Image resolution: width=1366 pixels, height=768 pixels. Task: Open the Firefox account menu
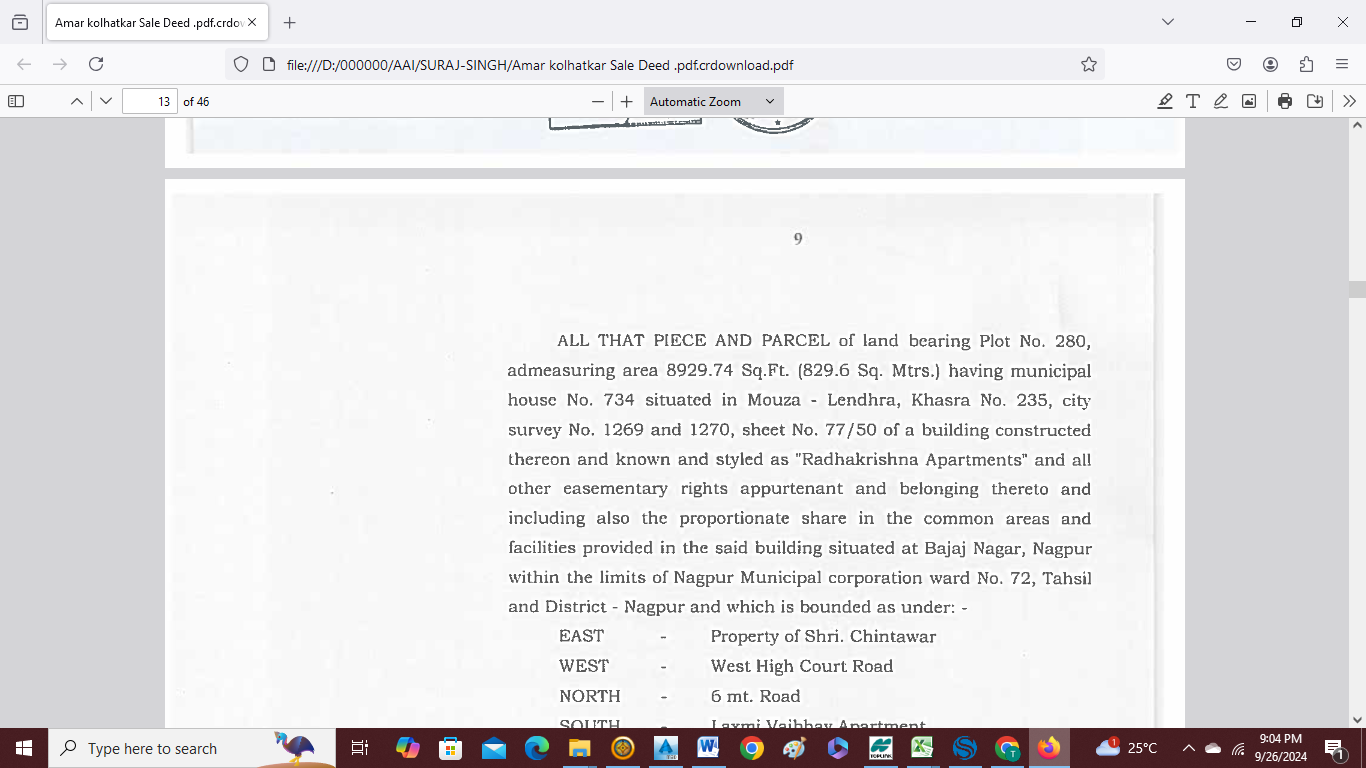pos(1270,64)
